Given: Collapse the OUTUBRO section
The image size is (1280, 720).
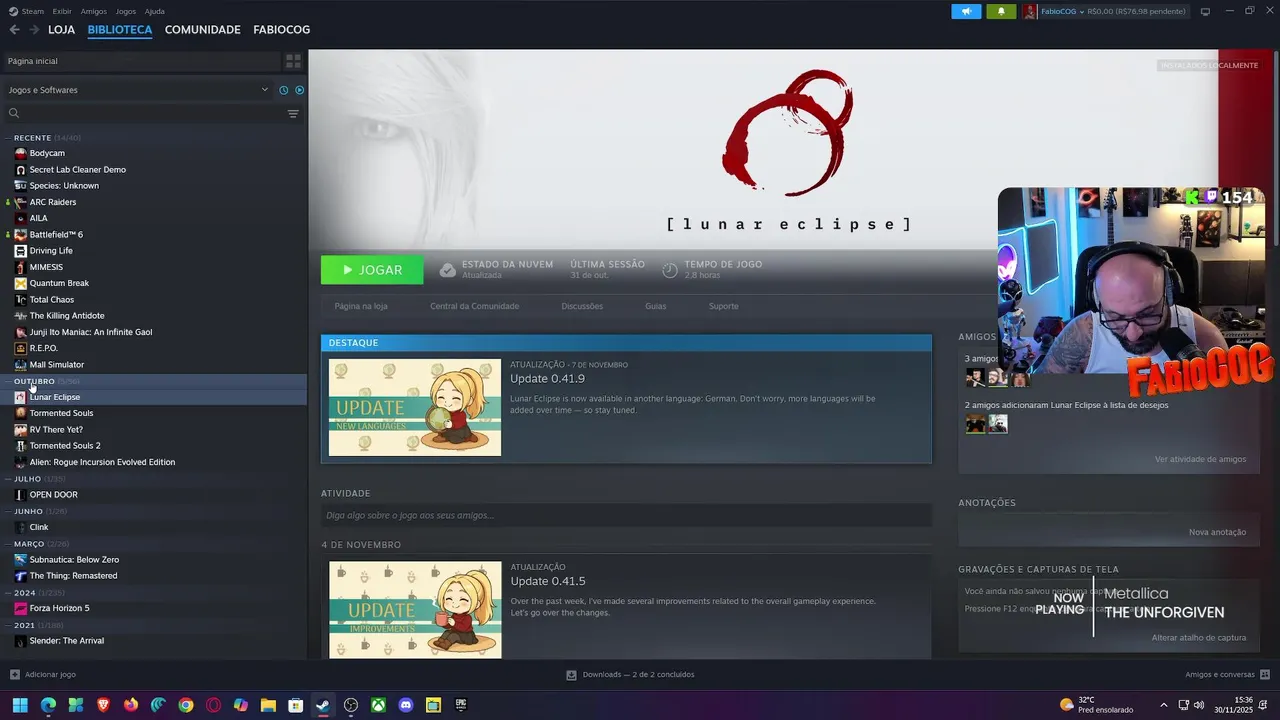Looking at the screenshot, I should tap(9, 381).
